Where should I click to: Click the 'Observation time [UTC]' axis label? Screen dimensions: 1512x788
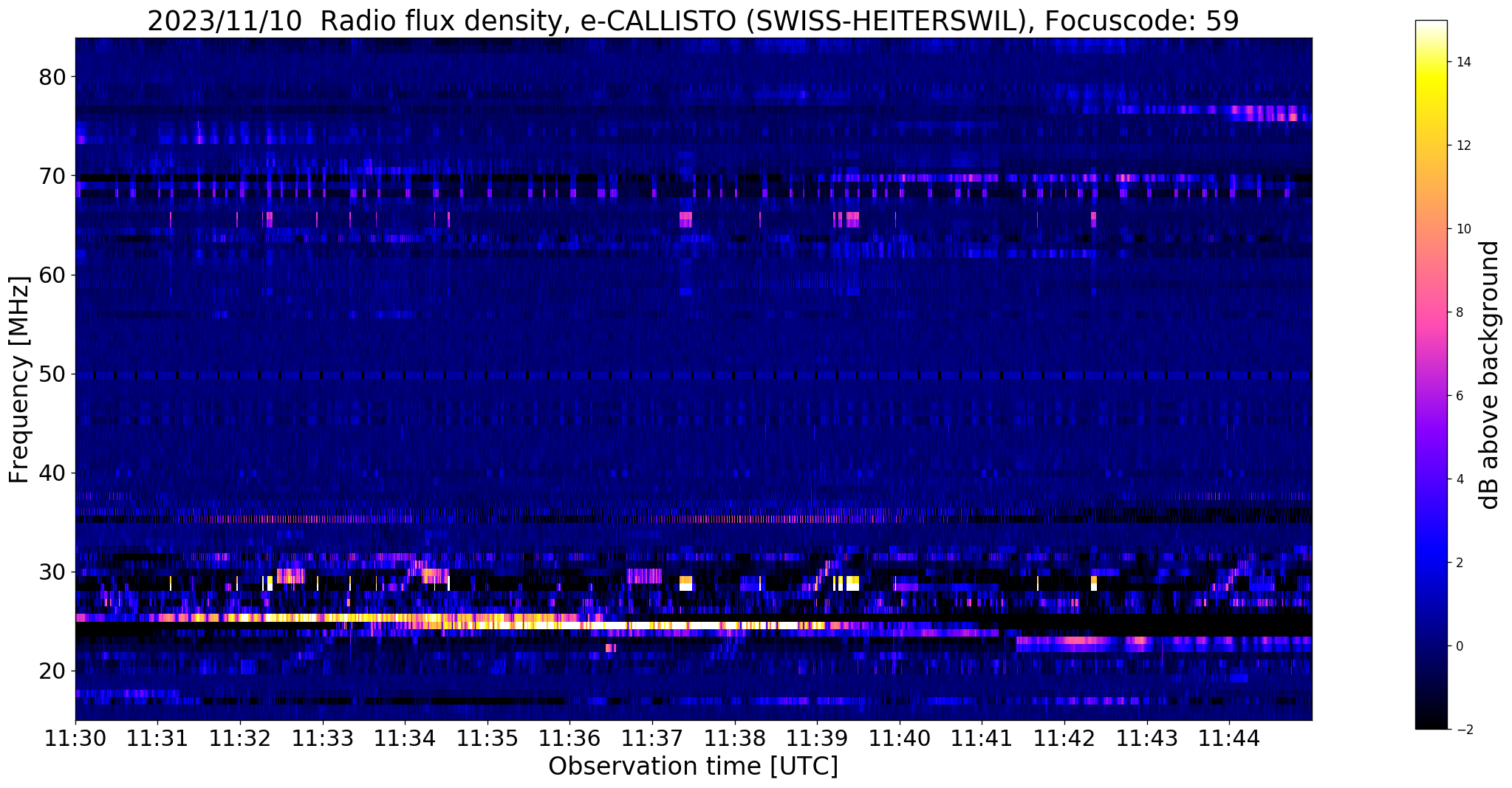click(x=693, y=767)
